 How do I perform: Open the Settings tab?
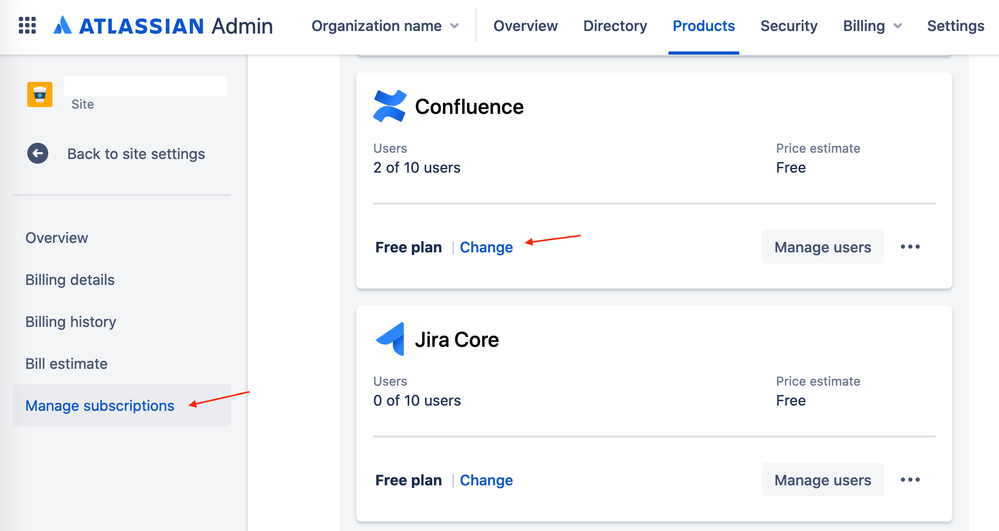coord(955,26)
